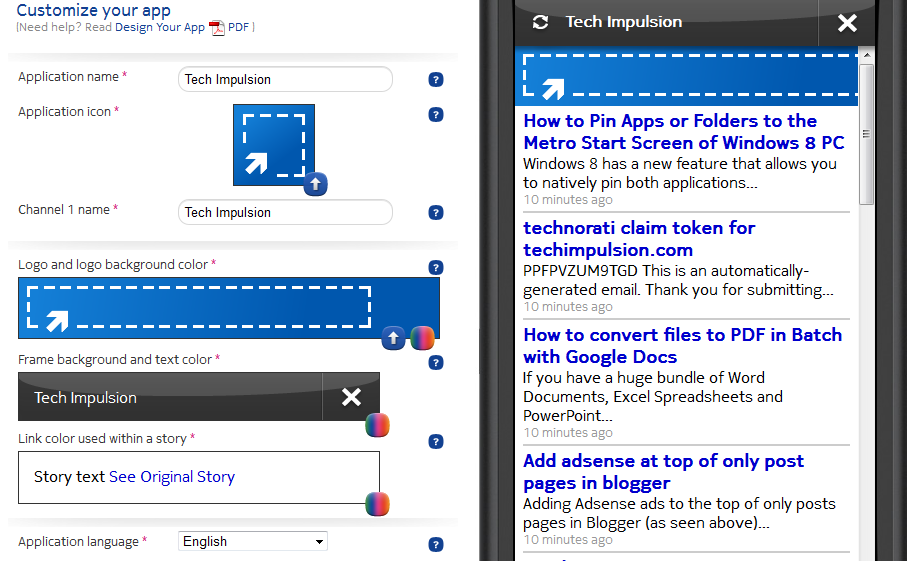
Task: Click 'Tech Impulsion' title in phone preview
Action: click(x=624, y=22)
